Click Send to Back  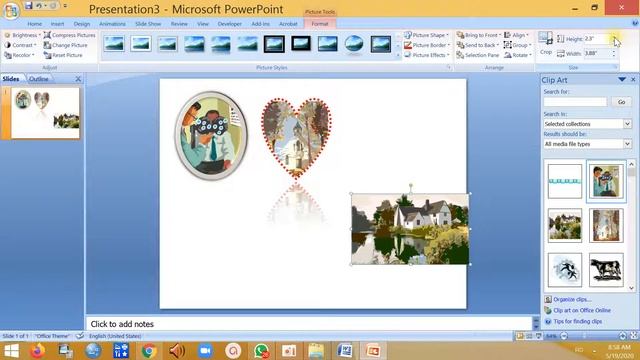[x=478, y=45]
